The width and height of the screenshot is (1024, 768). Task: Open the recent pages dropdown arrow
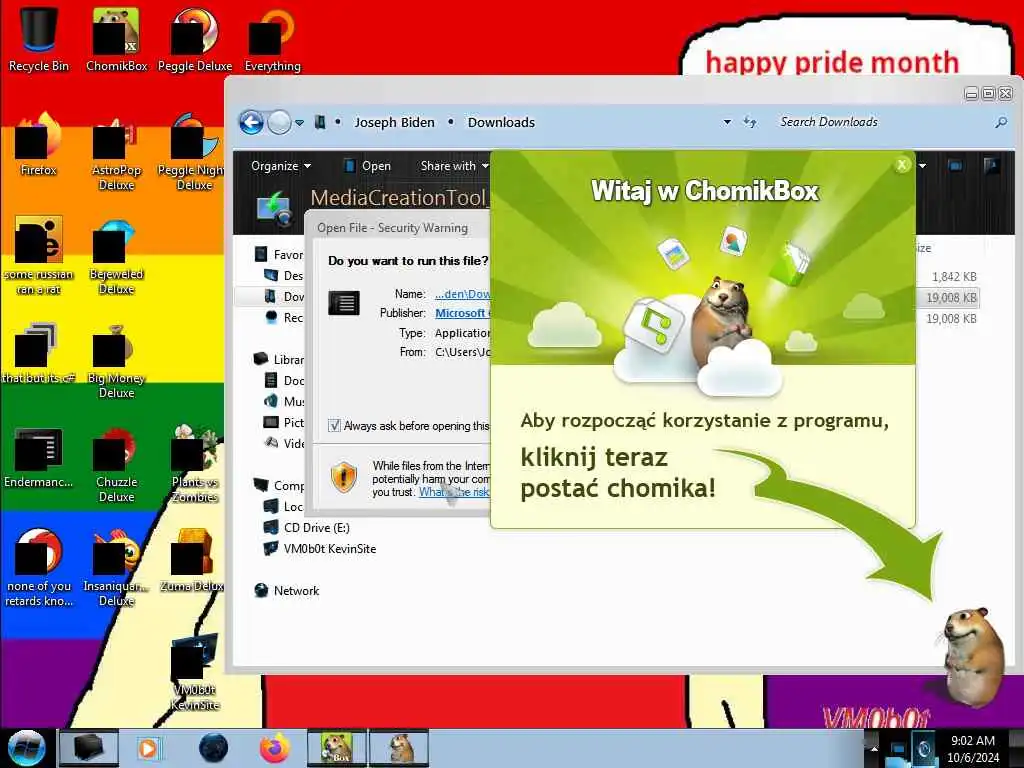pos(299,123)
